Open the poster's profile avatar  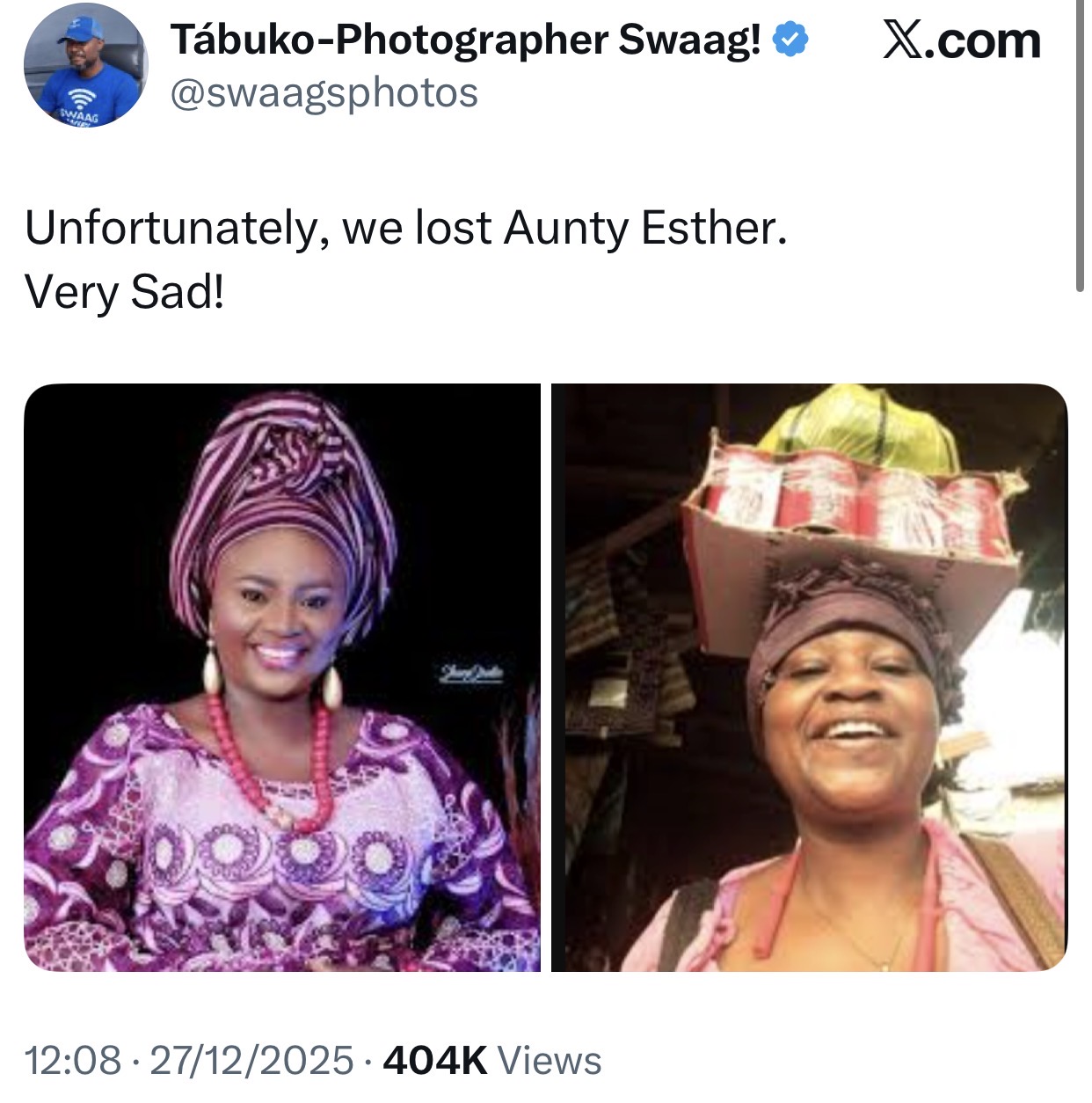point(85,66)
